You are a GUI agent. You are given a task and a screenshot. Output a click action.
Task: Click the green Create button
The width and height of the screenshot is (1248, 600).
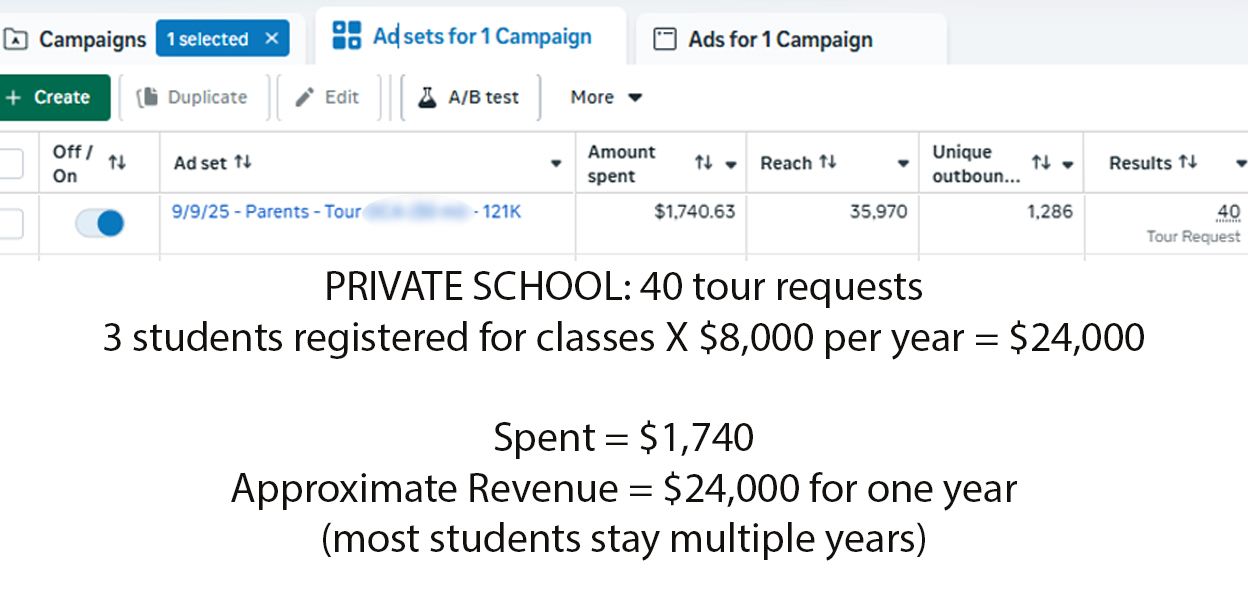(50, 97)
